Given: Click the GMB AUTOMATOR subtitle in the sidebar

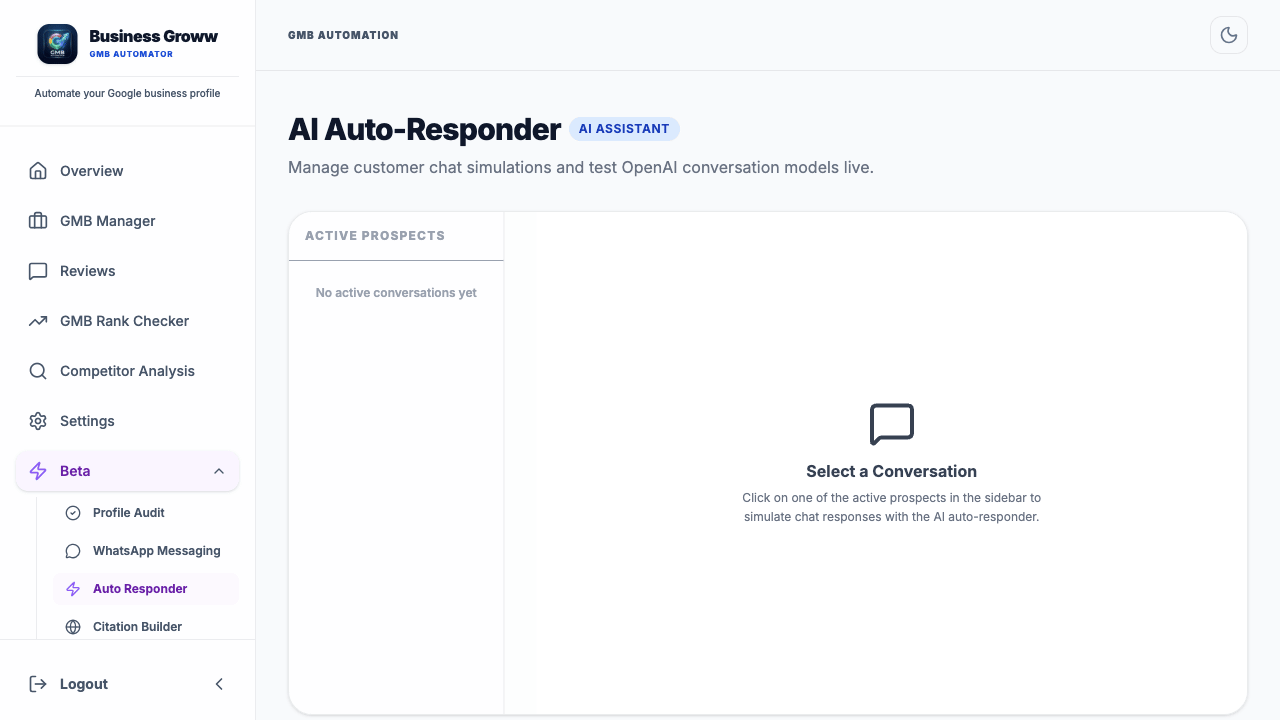Looking at the screenshot, I should (131, 54).
